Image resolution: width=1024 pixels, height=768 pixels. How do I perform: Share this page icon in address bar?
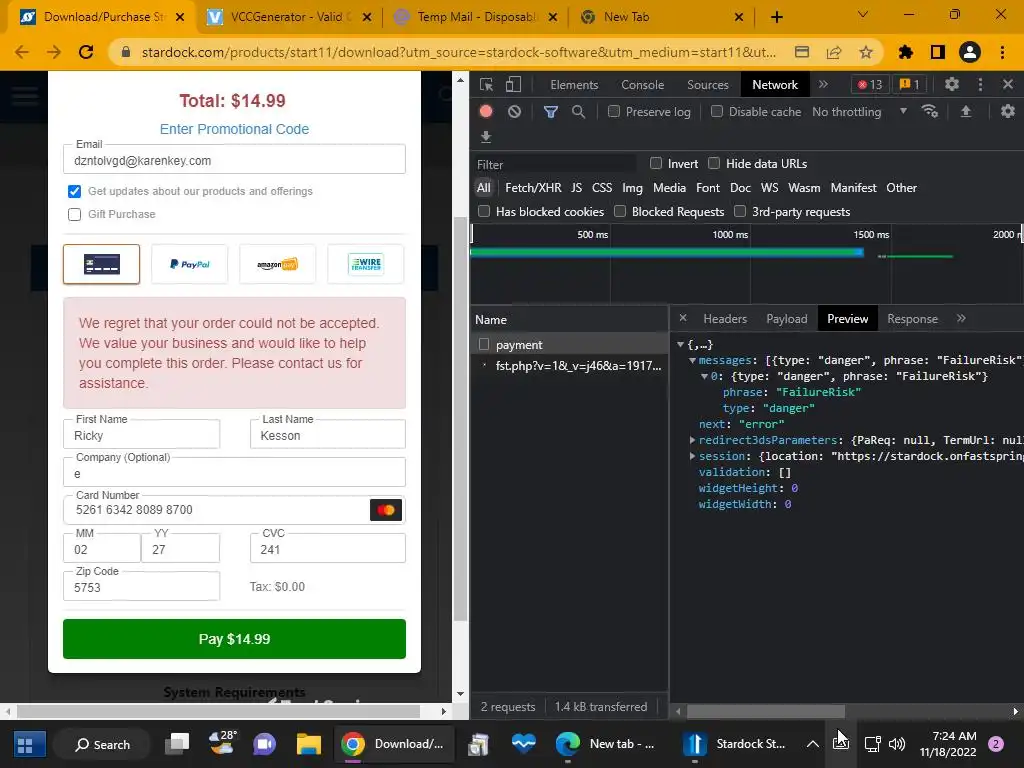pos(834,52)
